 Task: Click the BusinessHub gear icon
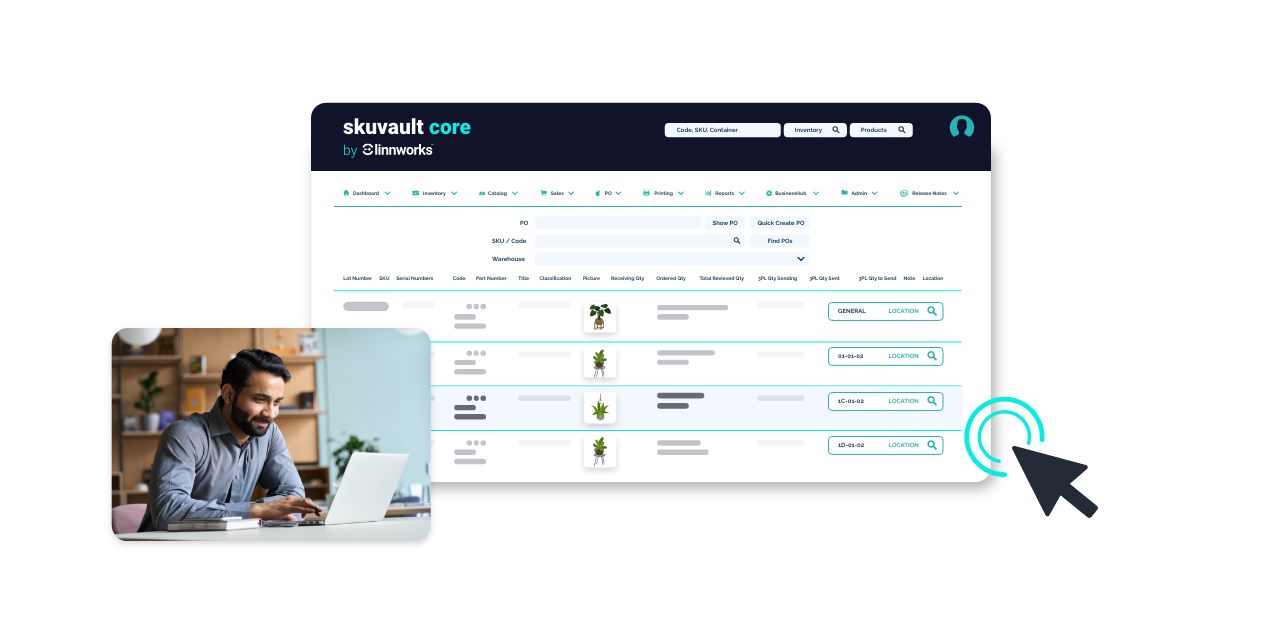click(768, 193)
